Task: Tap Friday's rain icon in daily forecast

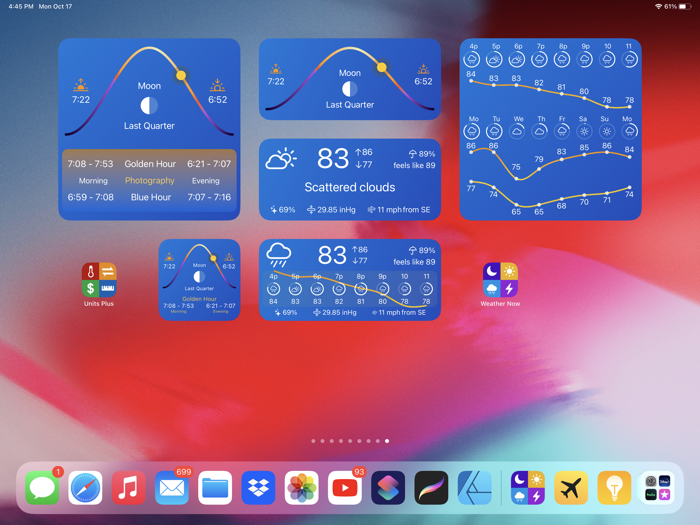Action: 562,131
